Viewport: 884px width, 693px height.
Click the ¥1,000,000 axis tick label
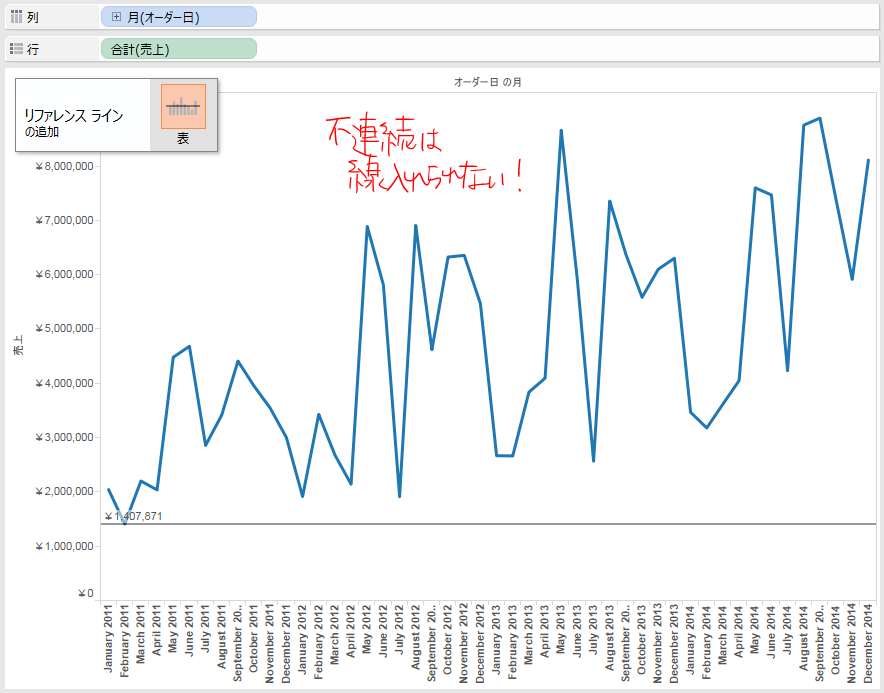64,546
